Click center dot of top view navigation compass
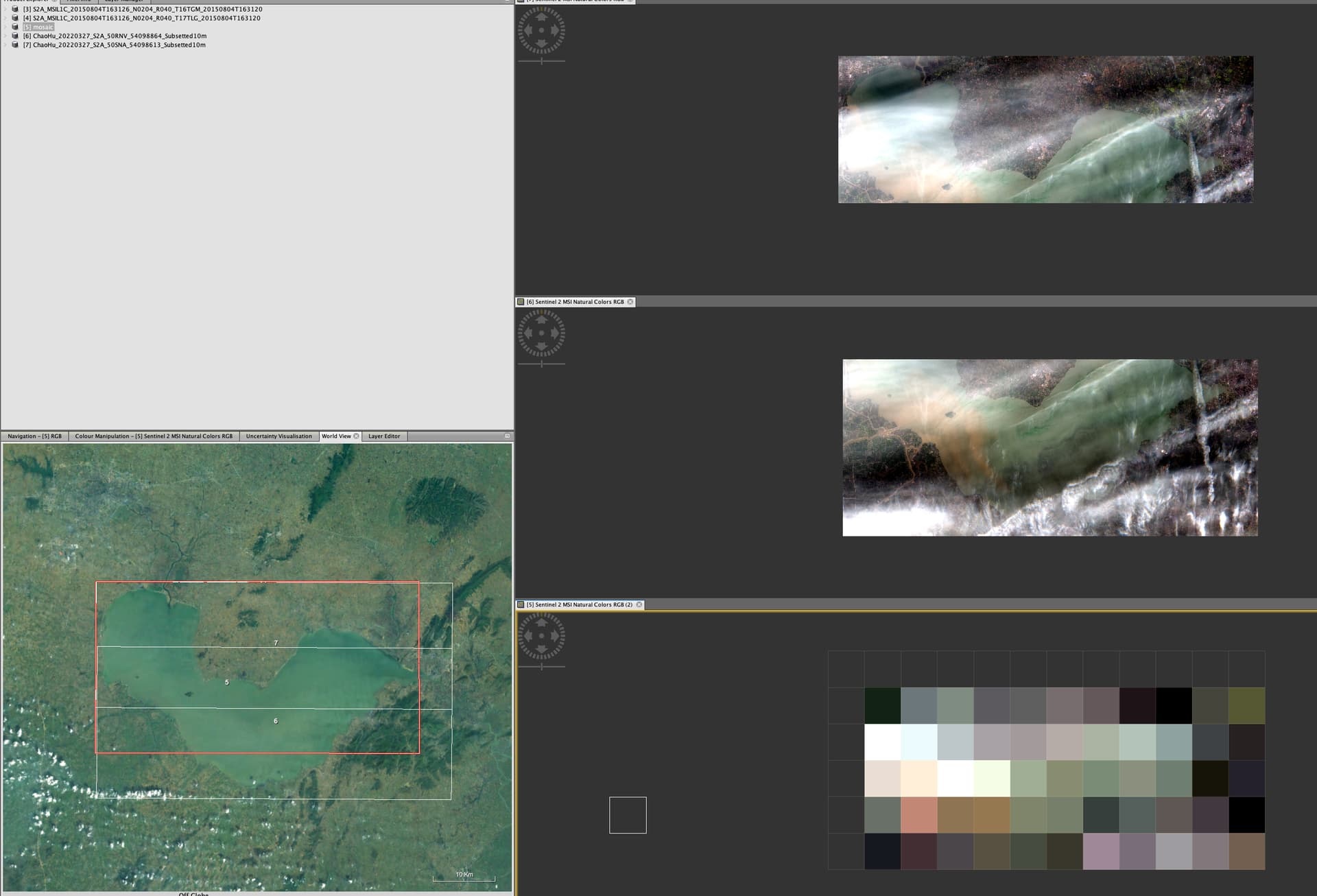Screen dimensions: 1317x896 coord(541,30)
